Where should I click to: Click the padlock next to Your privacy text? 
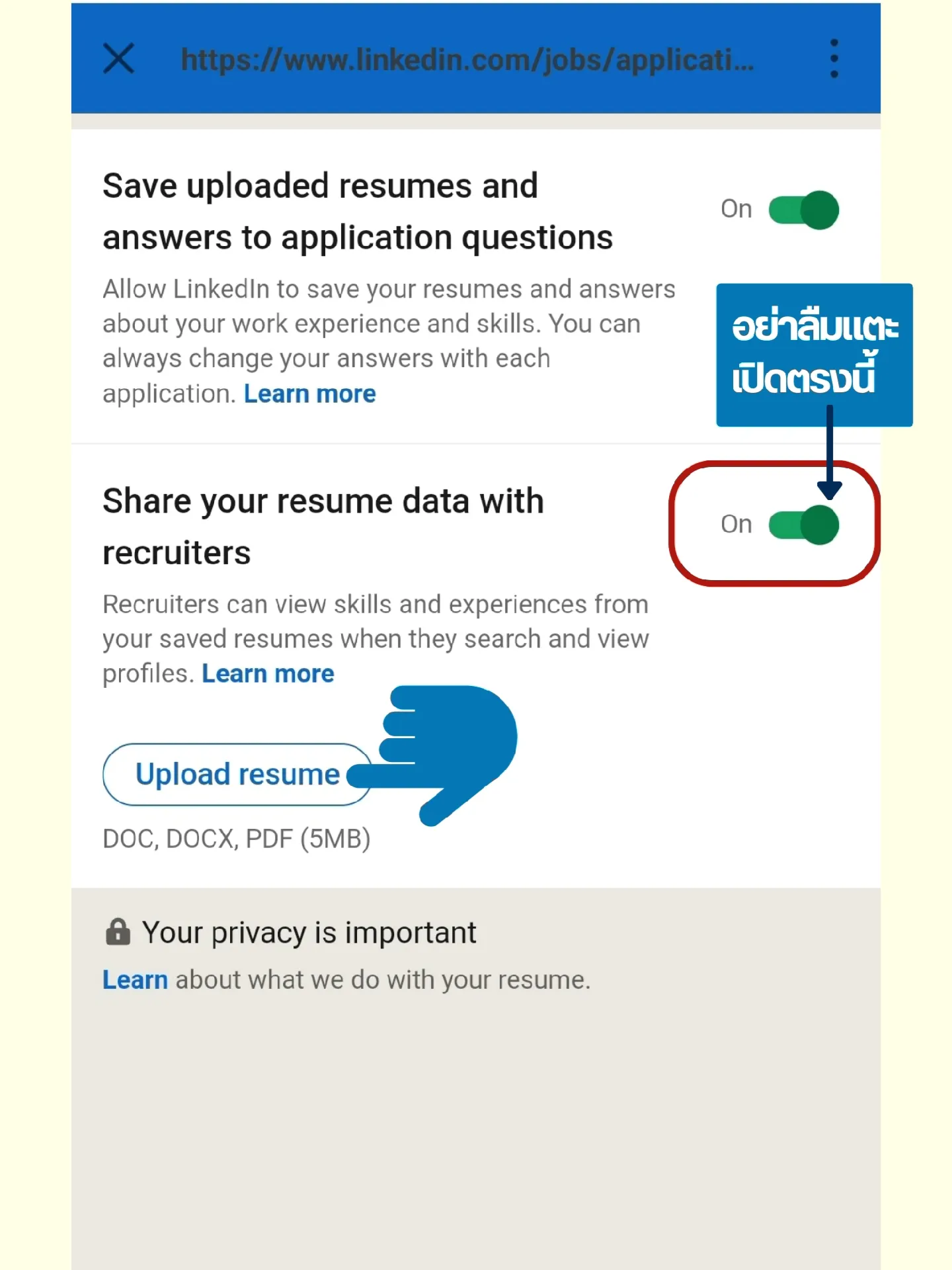pyautogui.click(x=118, y=931)
